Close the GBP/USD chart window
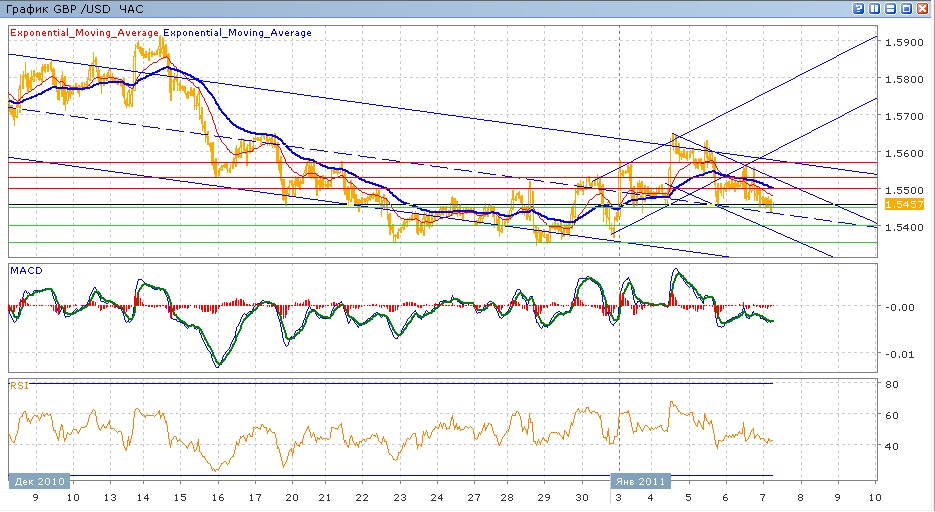Image resolution: width=935 pixels, height=512 pixels. tap(923, 8)
